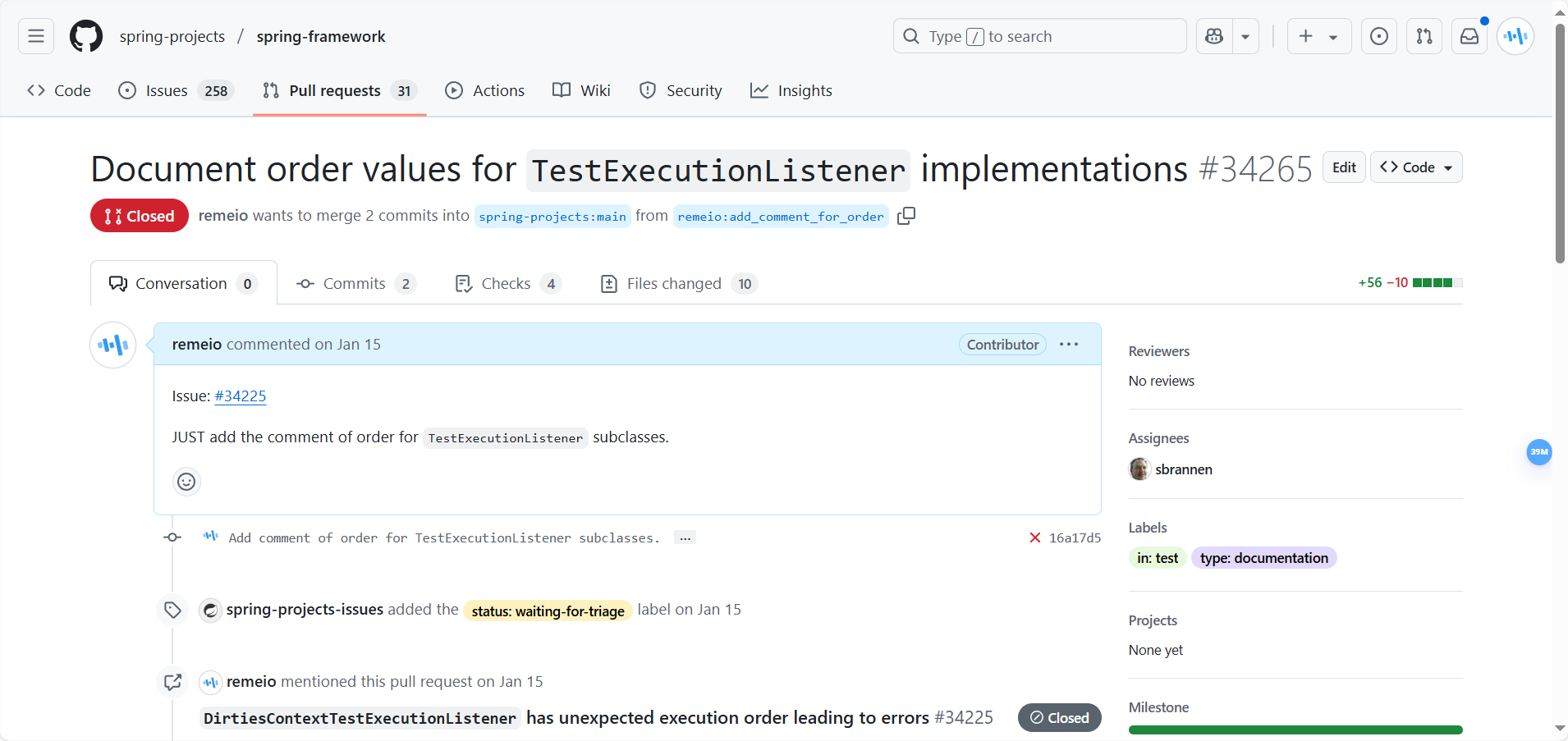Expand the Code dropdown button
This screenshot has width=1568, height=741.
pos(1416,167)
